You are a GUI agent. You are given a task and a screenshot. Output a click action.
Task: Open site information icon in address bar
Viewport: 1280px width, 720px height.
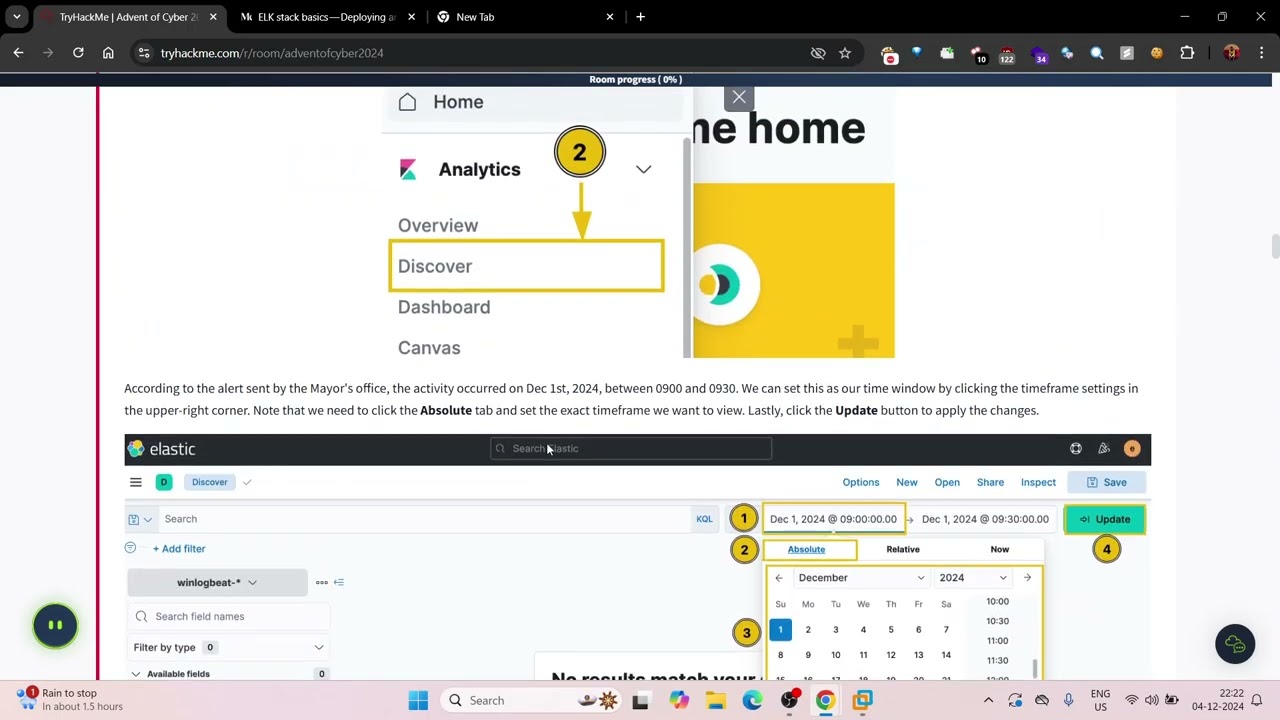(143, 53)
